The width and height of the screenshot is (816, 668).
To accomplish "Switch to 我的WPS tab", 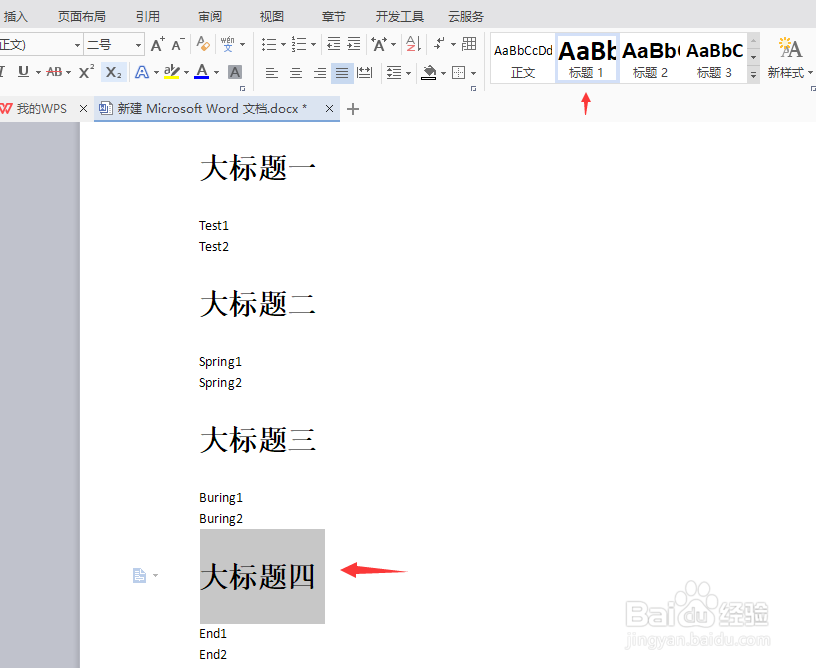I will click(42, 108).
